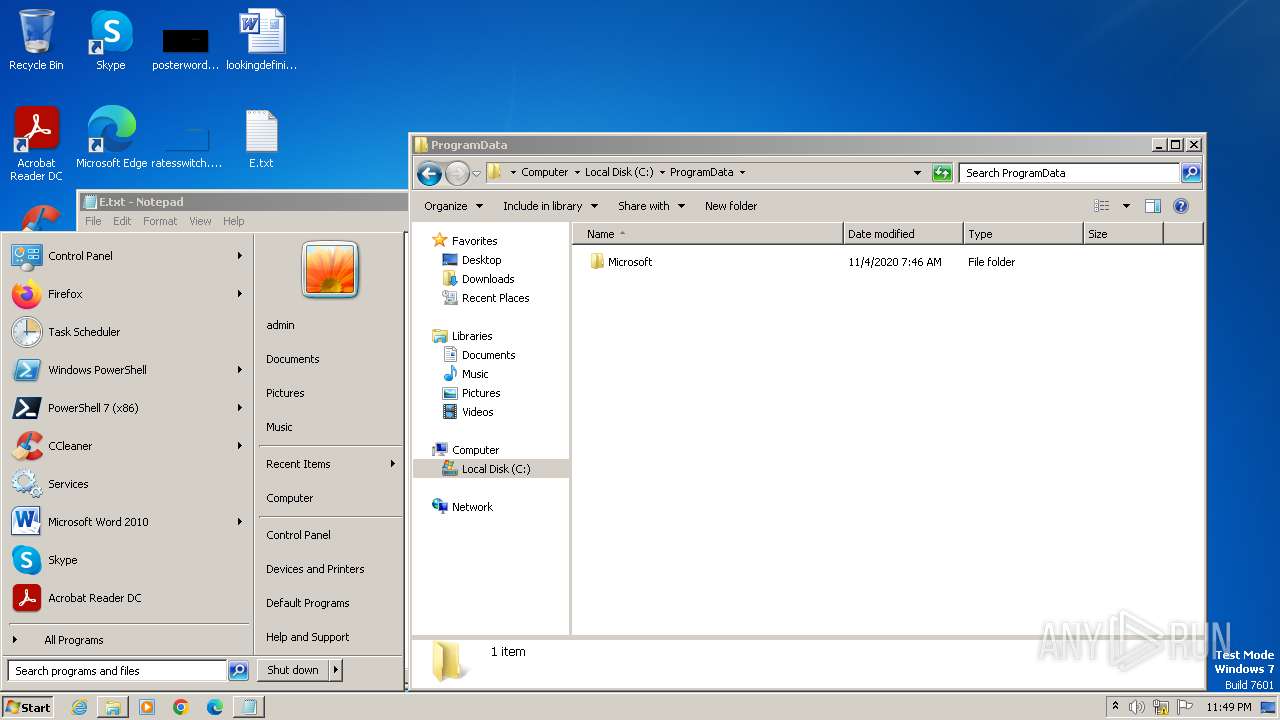Image resolution: width=1280 pixels, height=720 pixels.
Task: Click the Search ProgramData input field
Action: click(x=1069, y=173)
